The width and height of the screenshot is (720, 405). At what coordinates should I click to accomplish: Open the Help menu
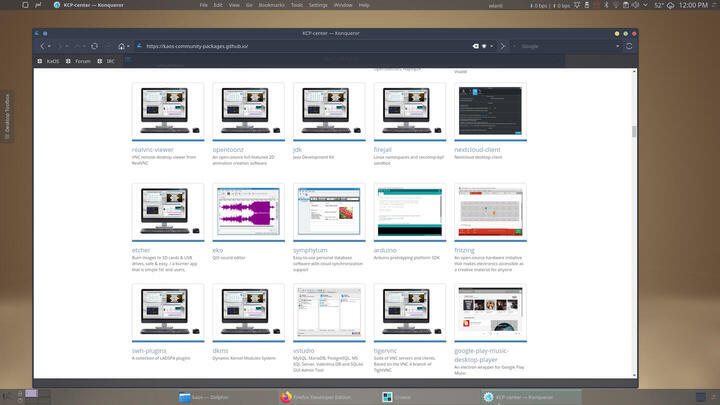364,5
